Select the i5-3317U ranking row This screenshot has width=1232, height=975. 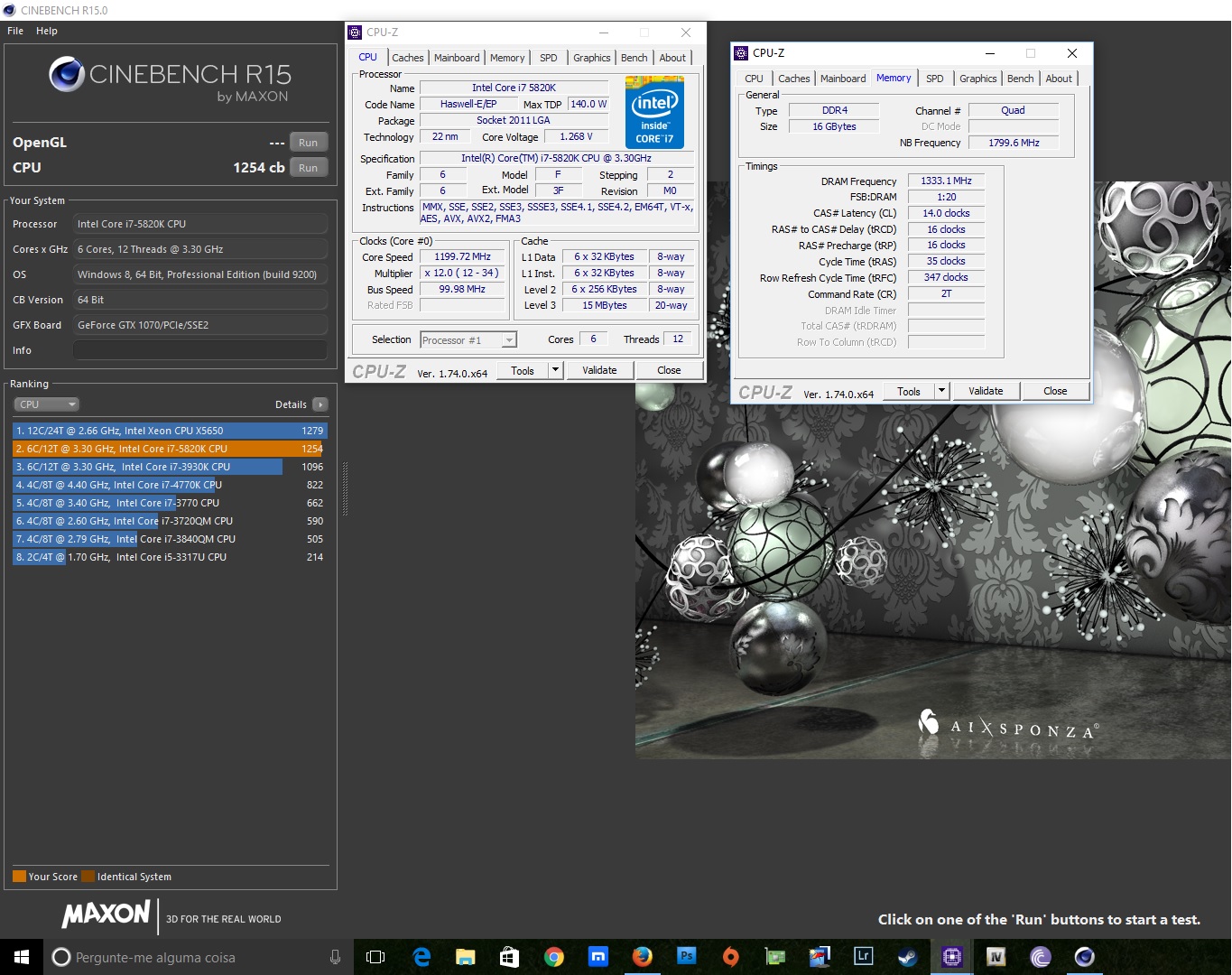click(x=170, y=557)
